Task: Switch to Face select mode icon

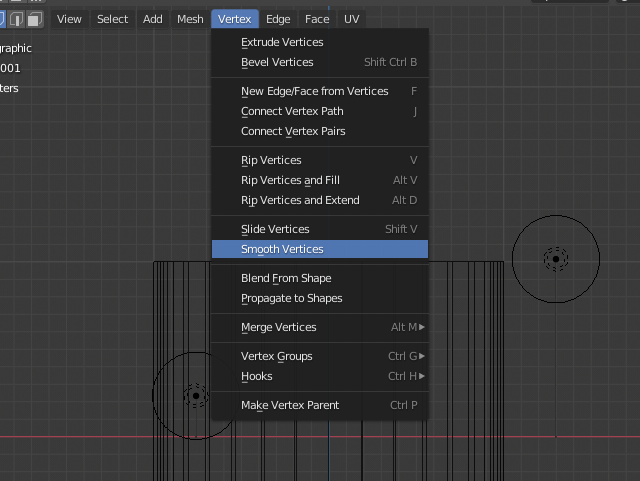Action: 34,19
